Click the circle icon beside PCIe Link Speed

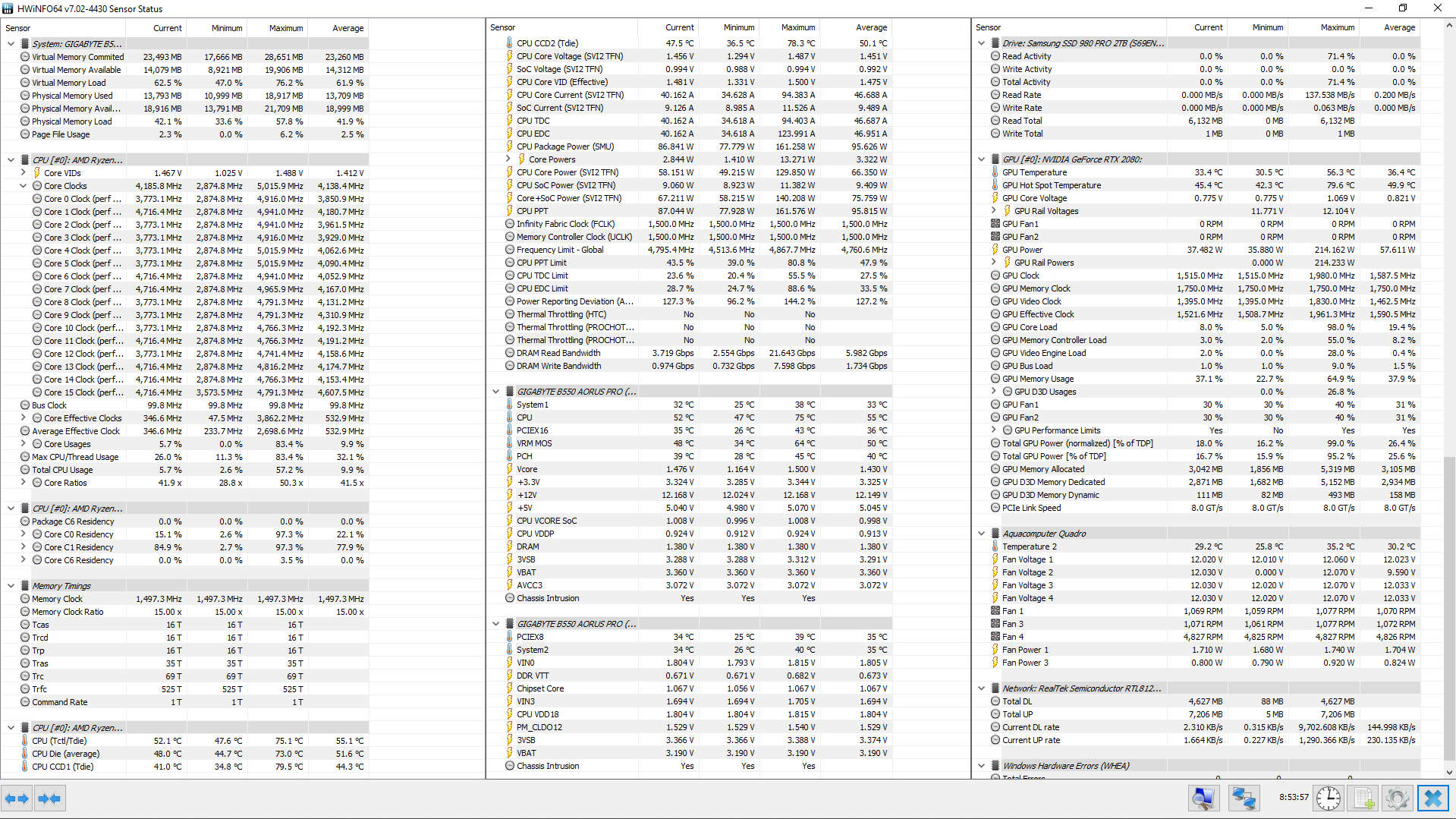point(995,508)
